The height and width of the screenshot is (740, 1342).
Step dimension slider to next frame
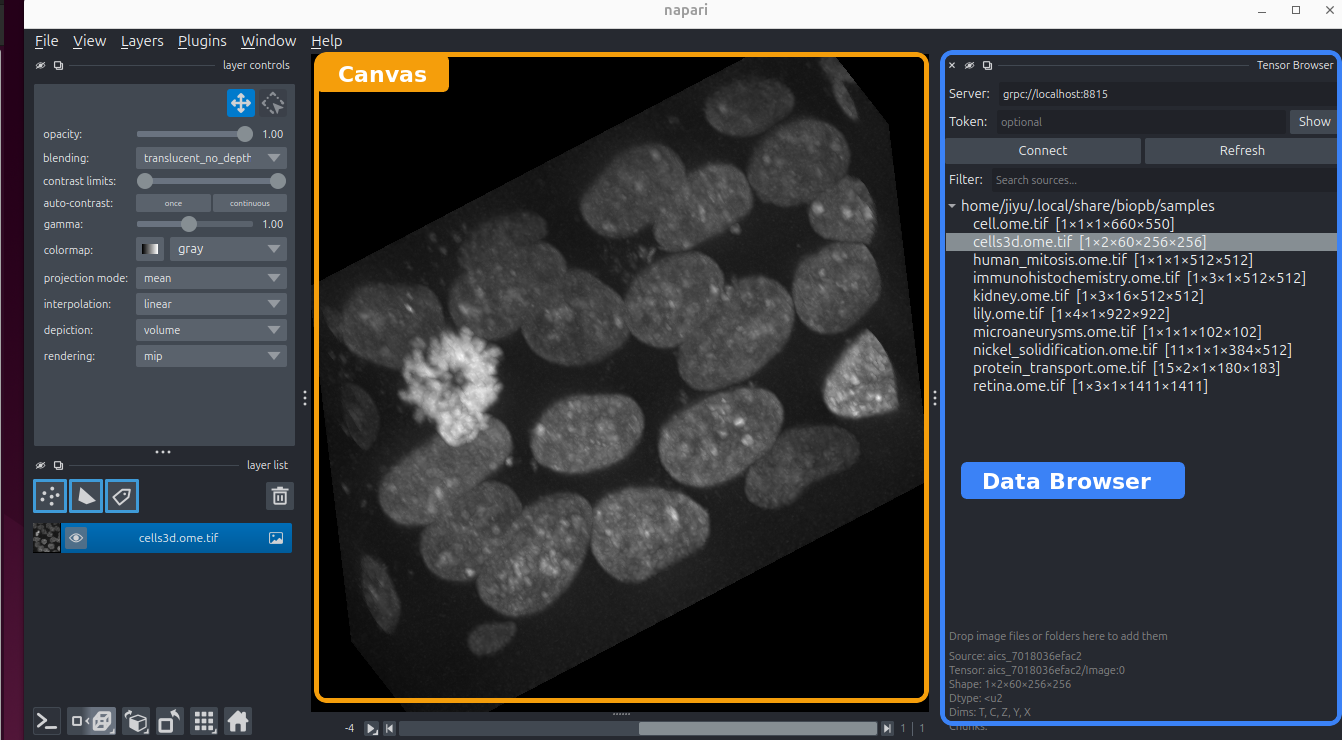pos(887,729)
